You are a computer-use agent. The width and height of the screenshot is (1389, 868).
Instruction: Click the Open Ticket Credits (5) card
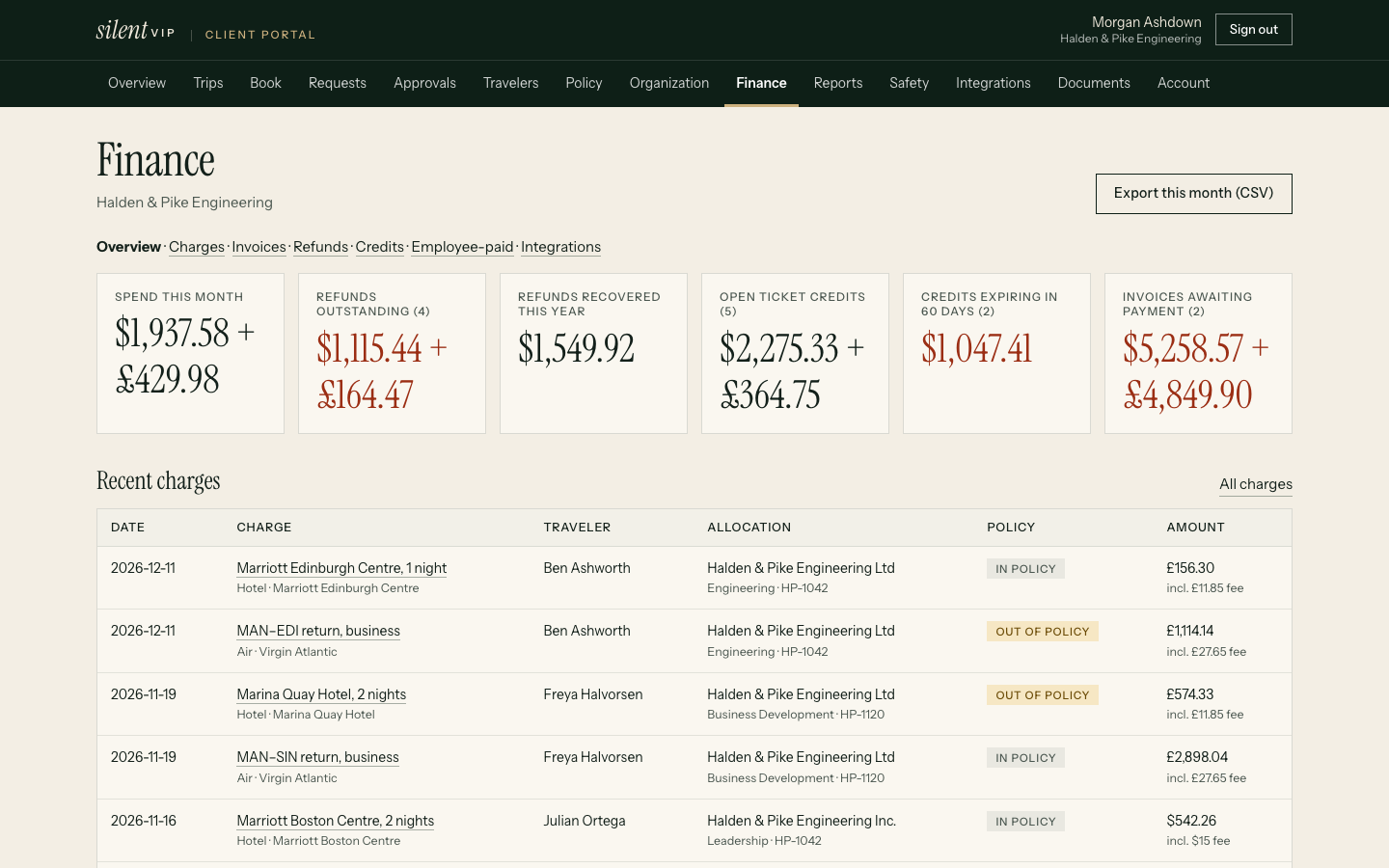(x=795, y=353)
